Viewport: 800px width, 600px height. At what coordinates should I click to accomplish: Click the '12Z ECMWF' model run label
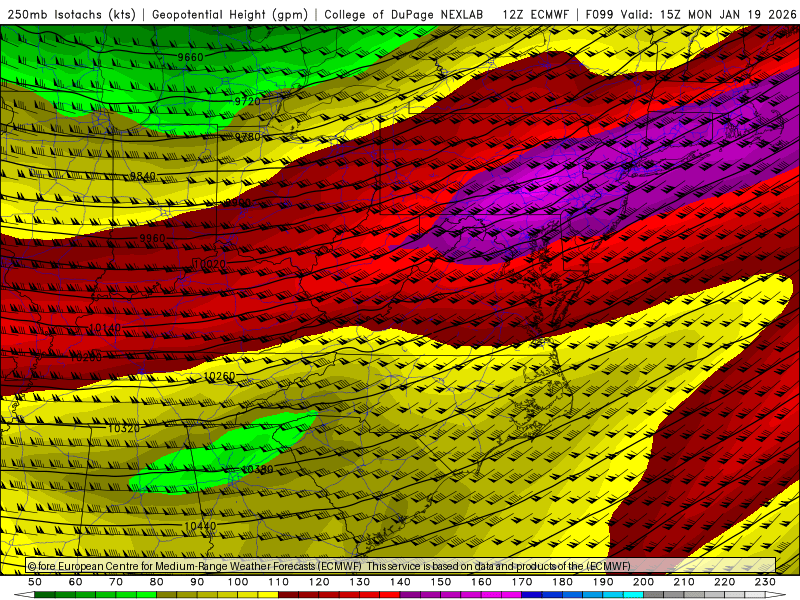coord(535,14)
